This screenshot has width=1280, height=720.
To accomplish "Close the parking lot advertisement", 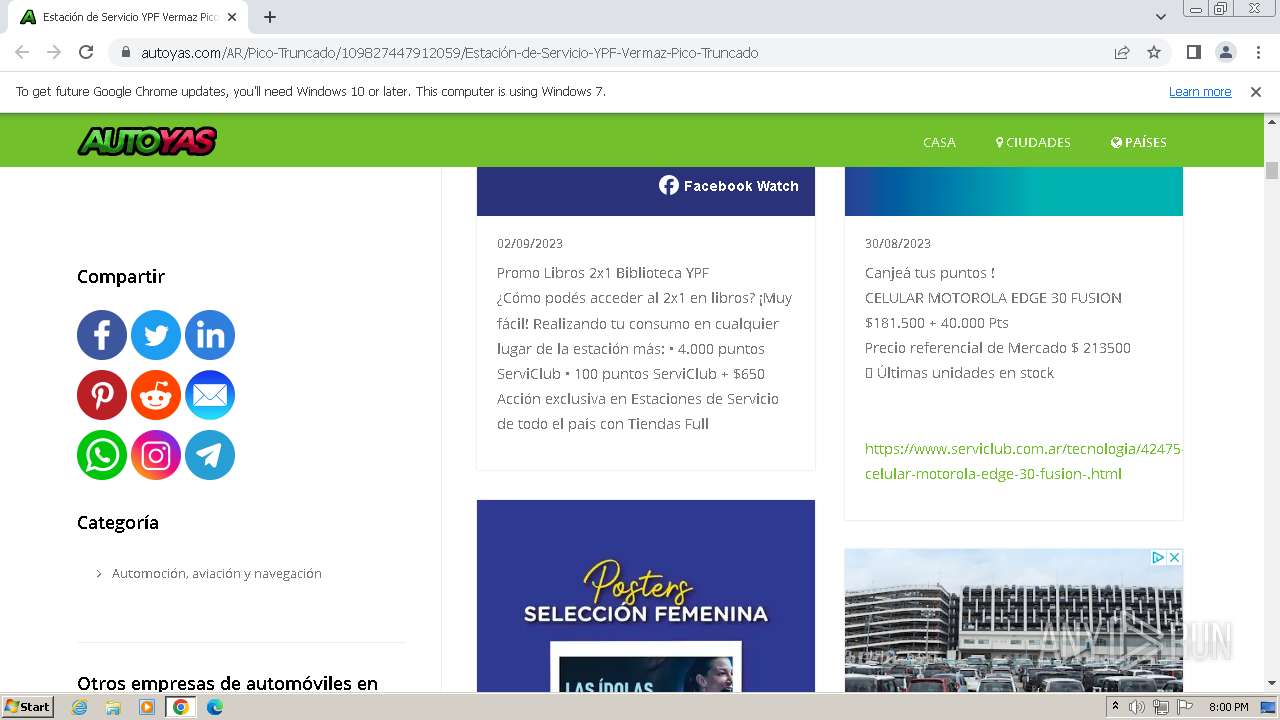I will point(1174,557).
